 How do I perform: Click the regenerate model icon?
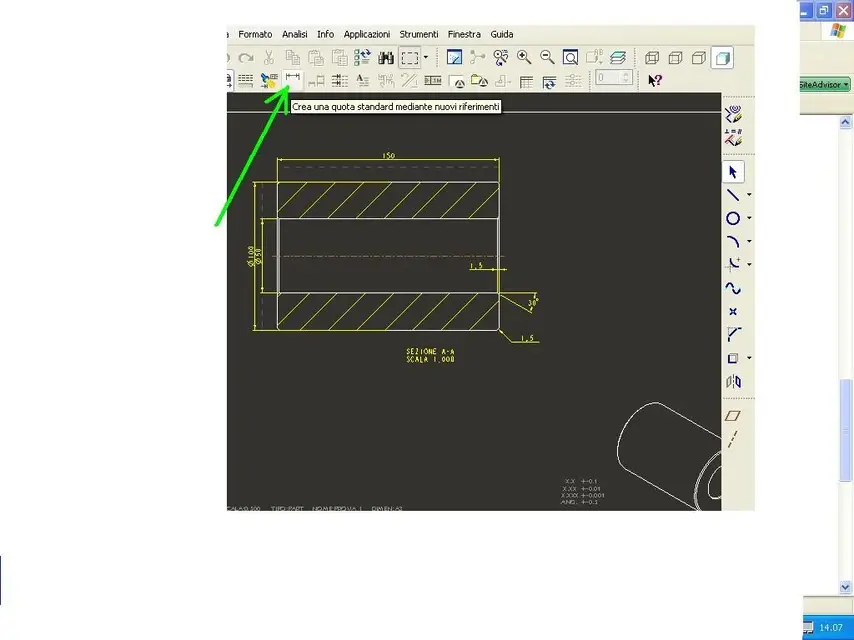pos(362,57)
